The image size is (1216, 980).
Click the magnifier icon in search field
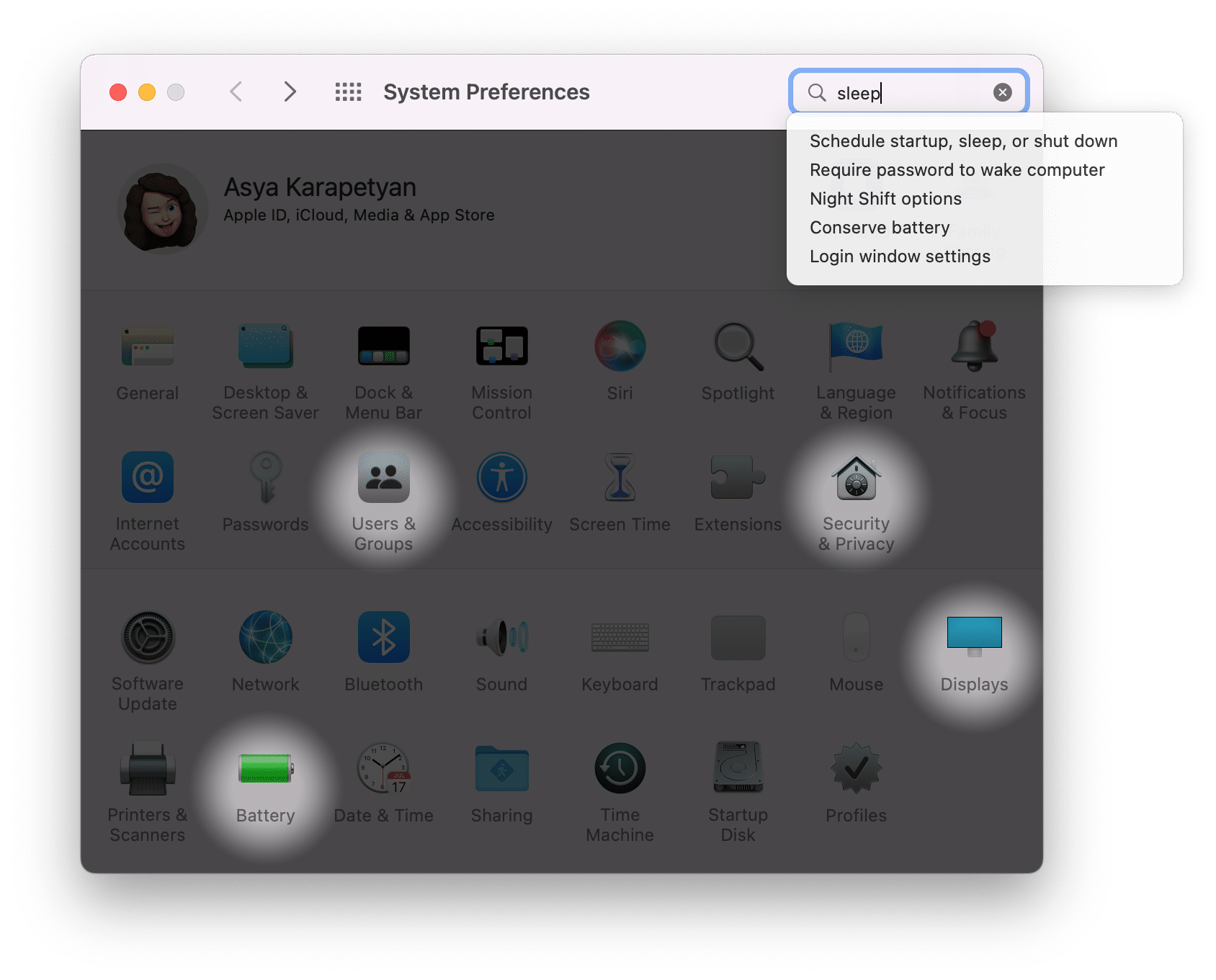click(816, 92)
